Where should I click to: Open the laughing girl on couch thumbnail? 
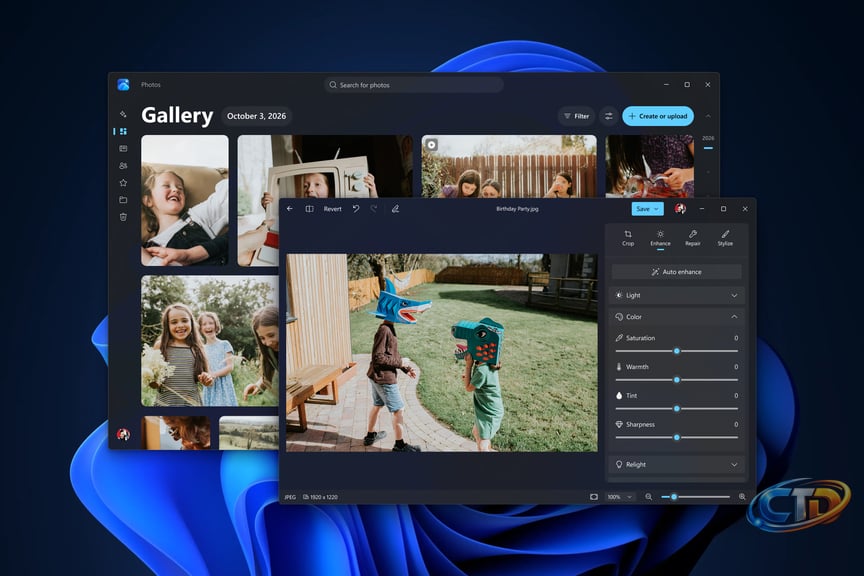(x=185, y=201)
